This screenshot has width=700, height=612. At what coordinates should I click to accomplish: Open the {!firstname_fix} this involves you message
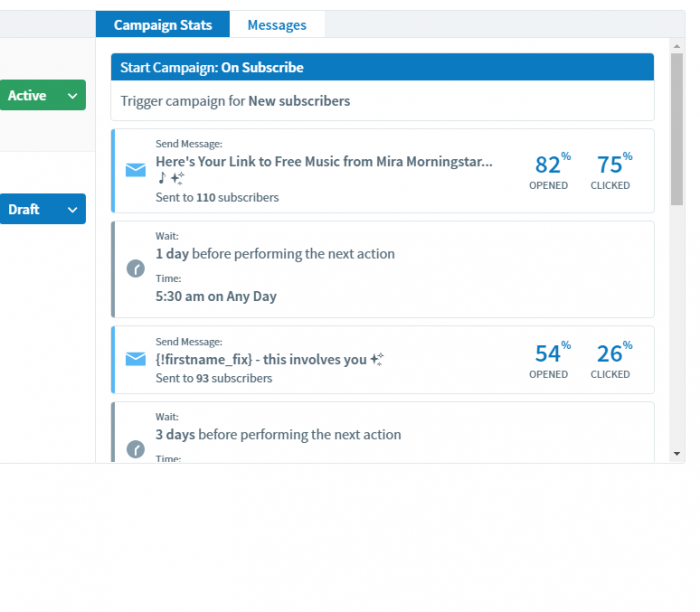[x=269, y=359]
